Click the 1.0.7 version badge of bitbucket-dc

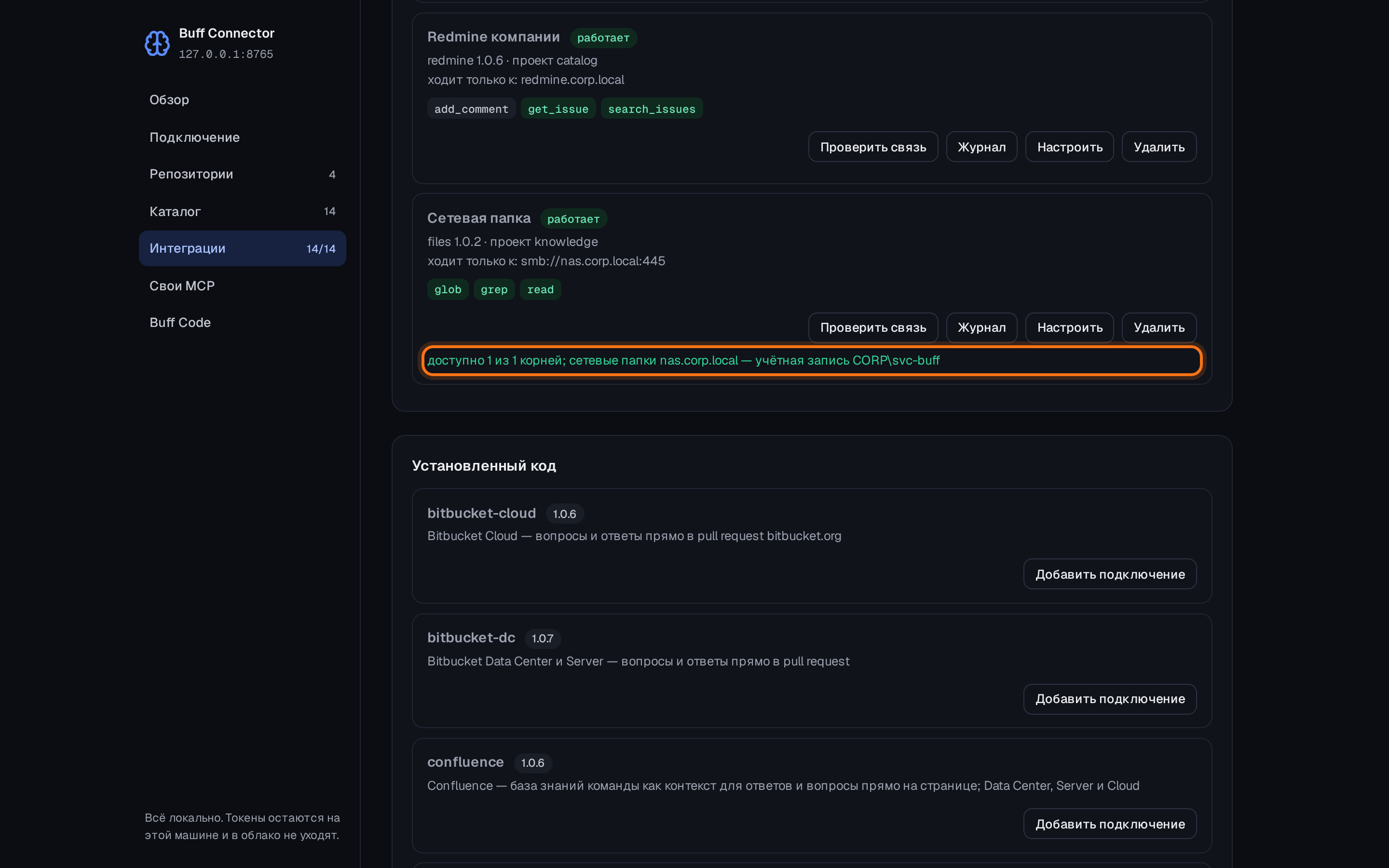[x=543, y=638]
